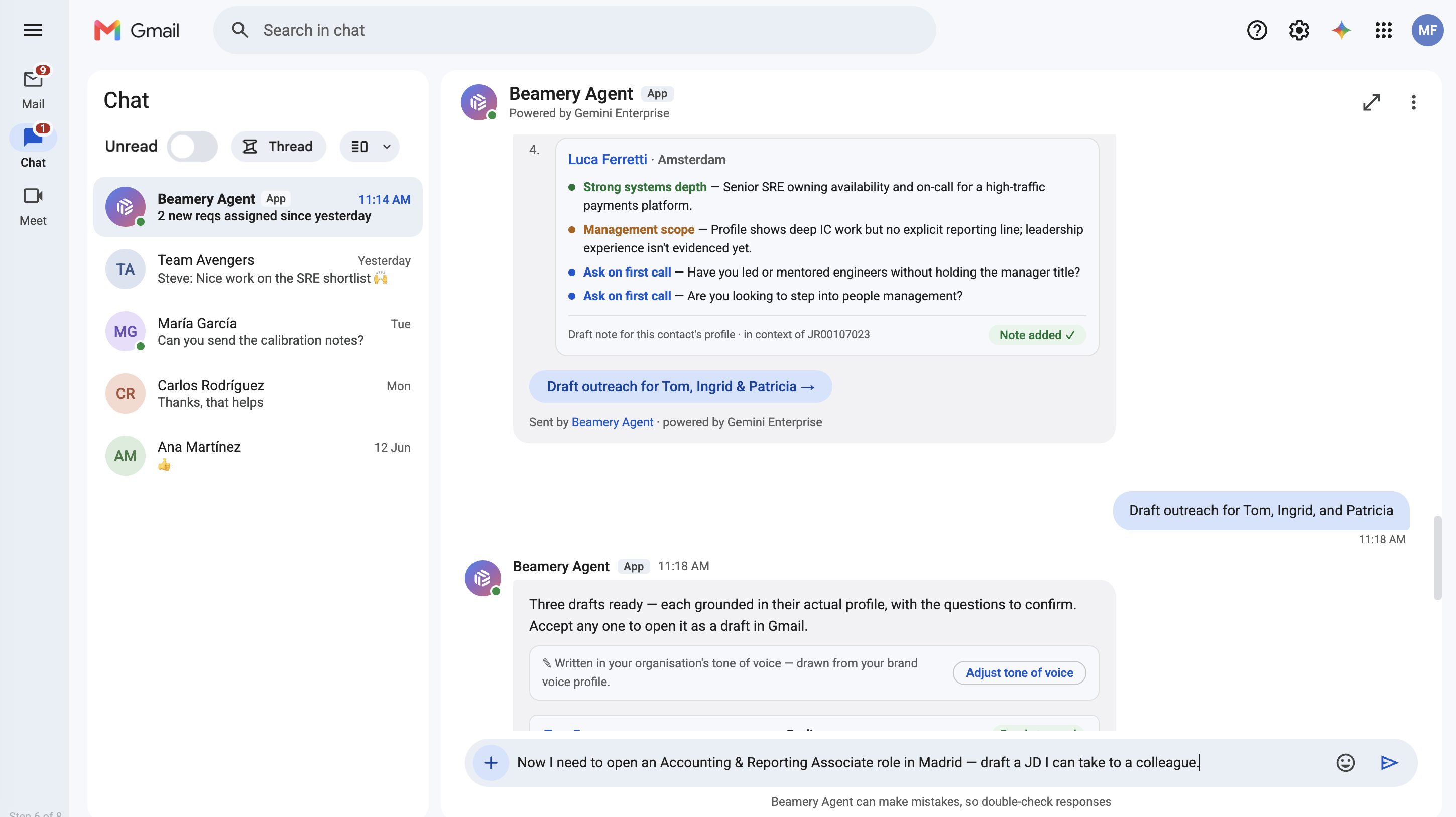This screenshot has width=1456, height=817.
Task: Click the search magnifier icon
Action: coord(239,30)
